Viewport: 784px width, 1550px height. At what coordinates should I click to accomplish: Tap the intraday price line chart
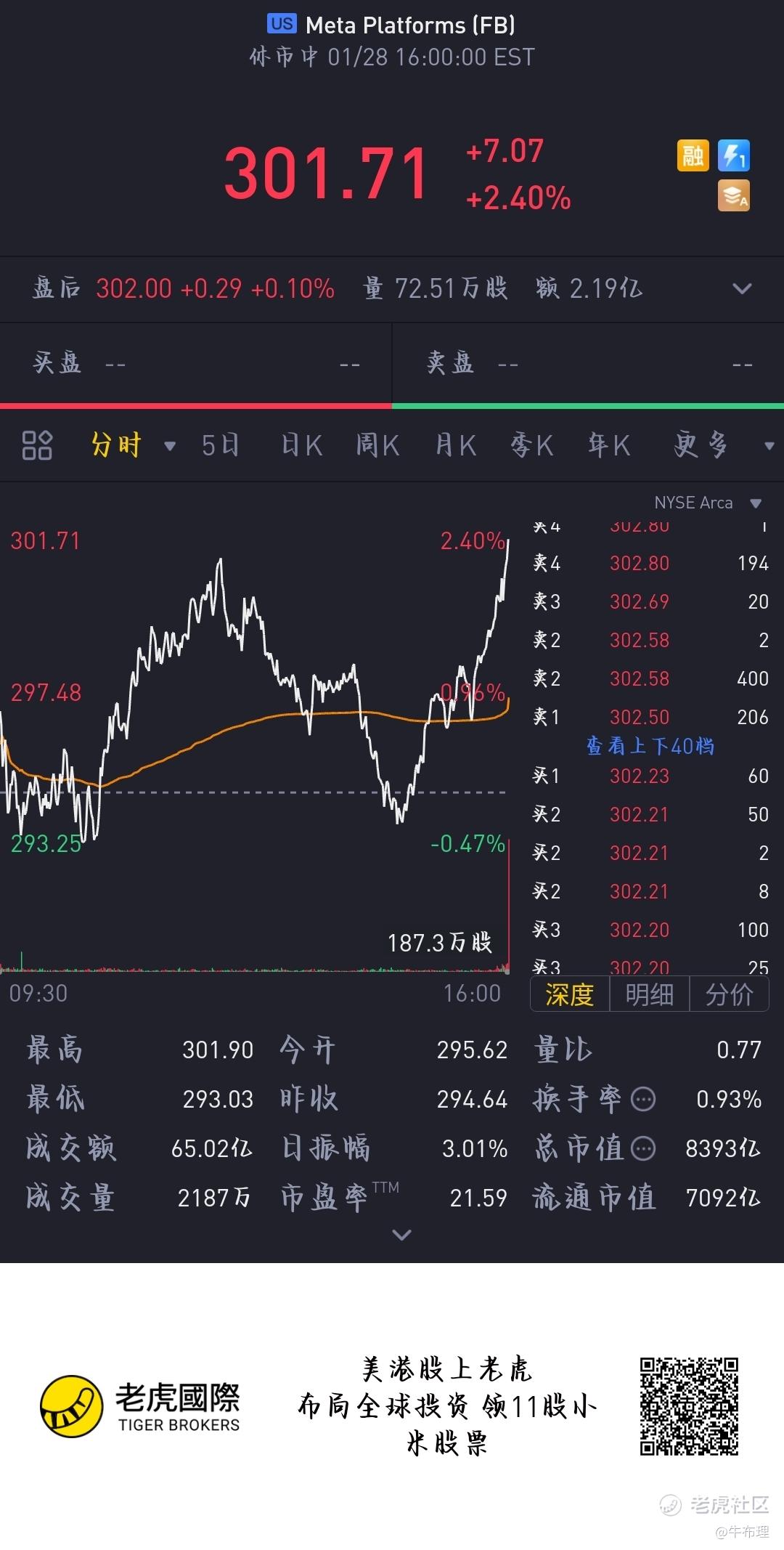pos(254,690)
